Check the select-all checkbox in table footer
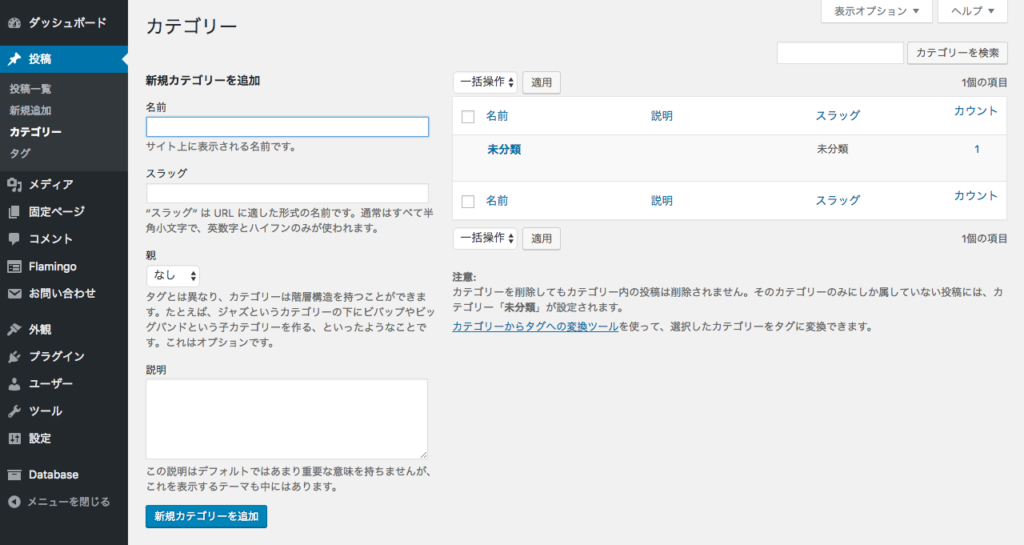 tap(468, 201)
